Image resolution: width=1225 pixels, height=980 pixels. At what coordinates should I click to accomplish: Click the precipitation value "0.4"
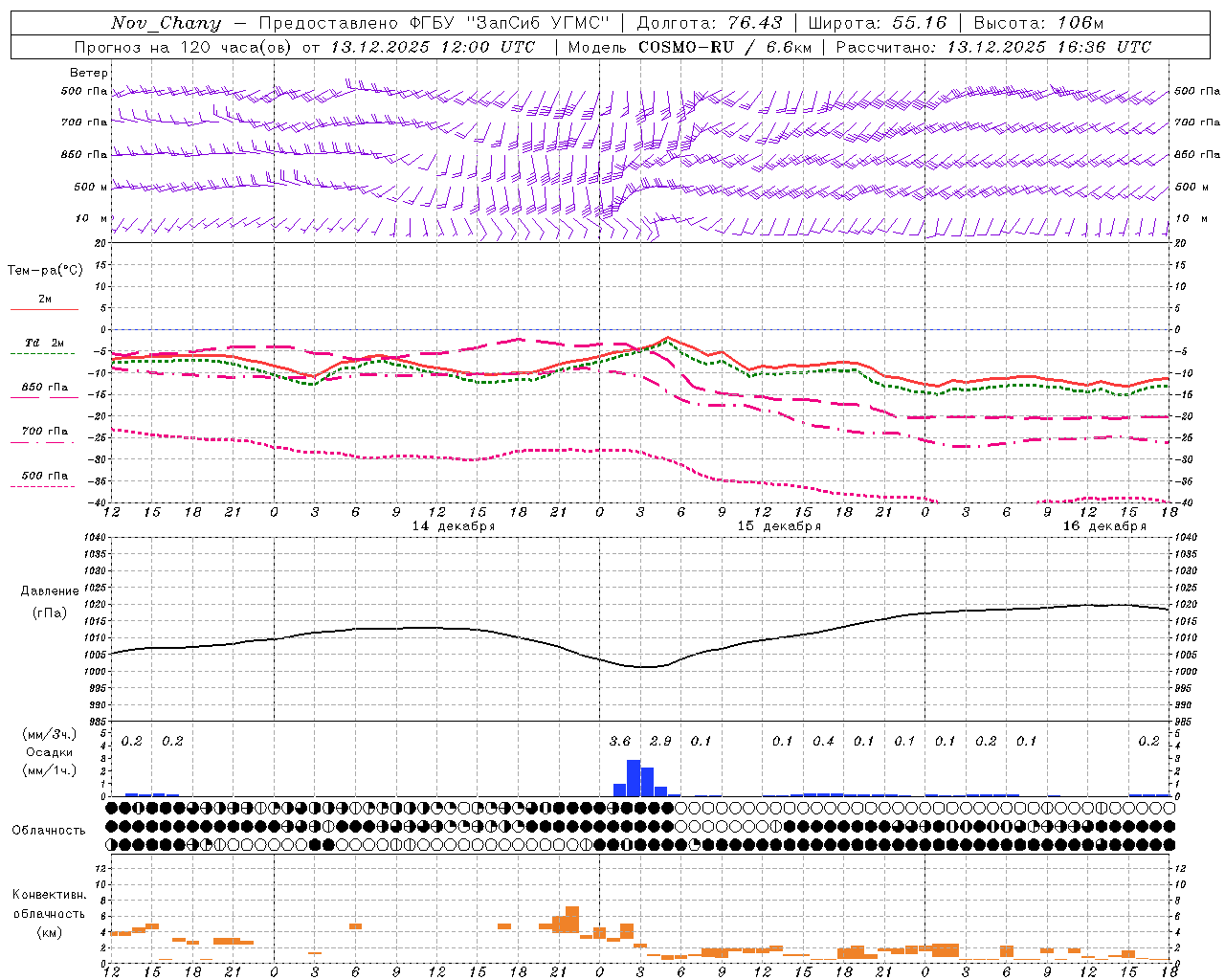click(823, 742)
